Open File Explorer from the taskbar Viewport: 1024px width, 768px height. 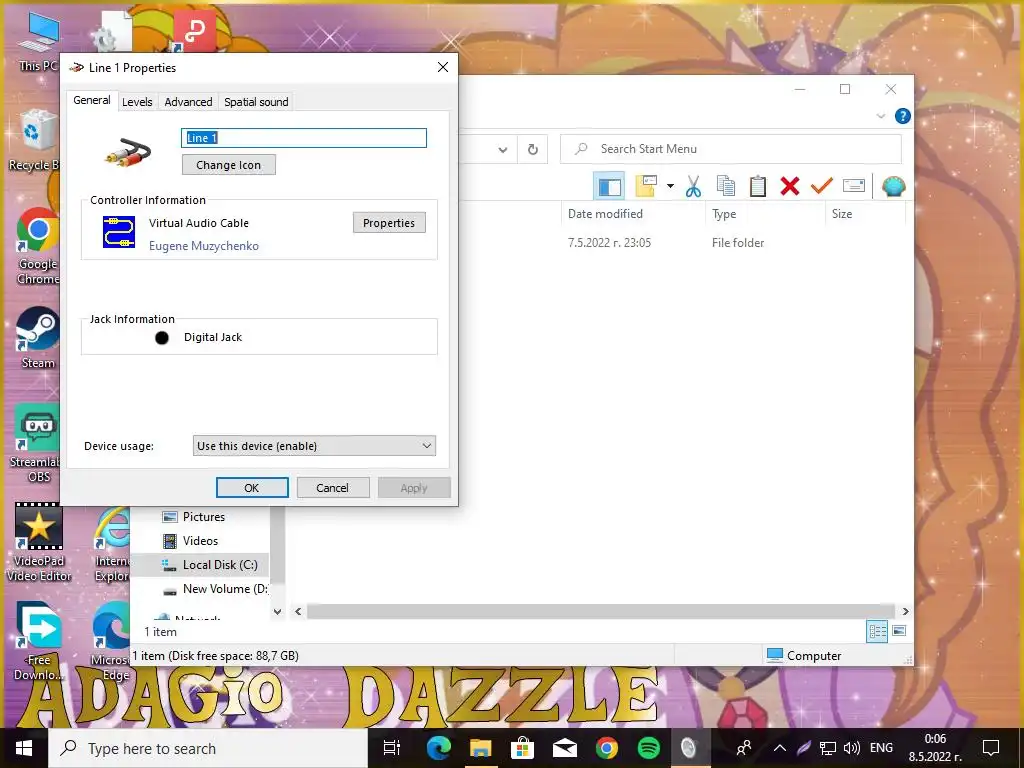click(481, 748)
